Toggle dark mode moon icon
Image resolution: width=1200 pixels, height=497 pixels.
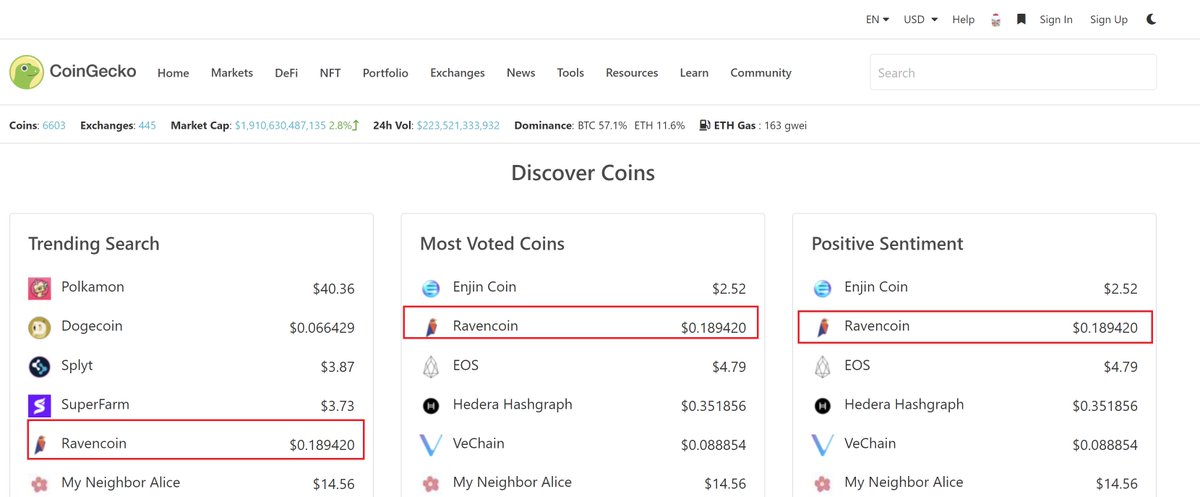click(1151, 19)
